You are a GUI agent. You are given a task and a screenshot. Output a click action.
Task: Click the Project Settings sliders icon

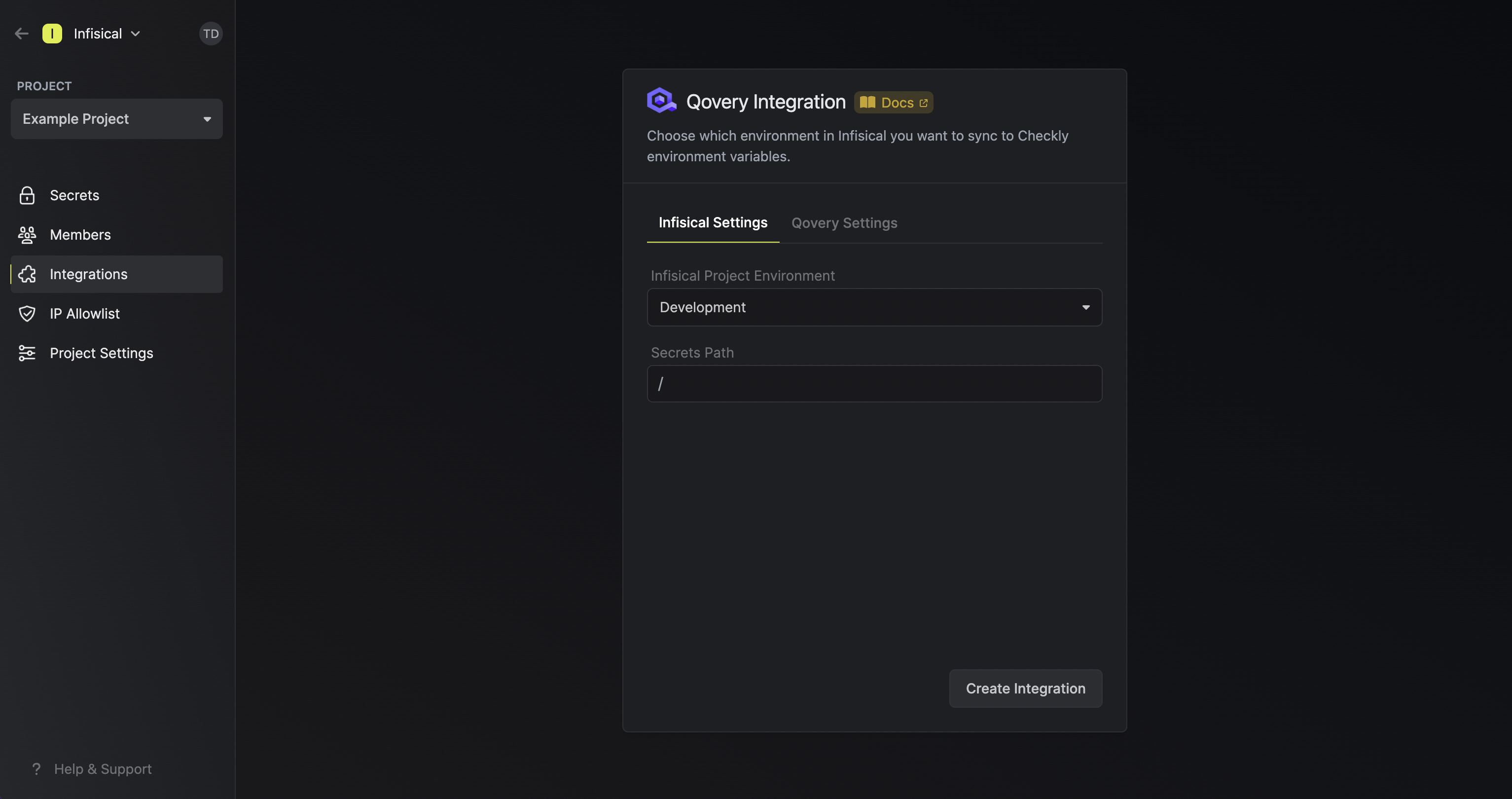click(x=27, y=353)
